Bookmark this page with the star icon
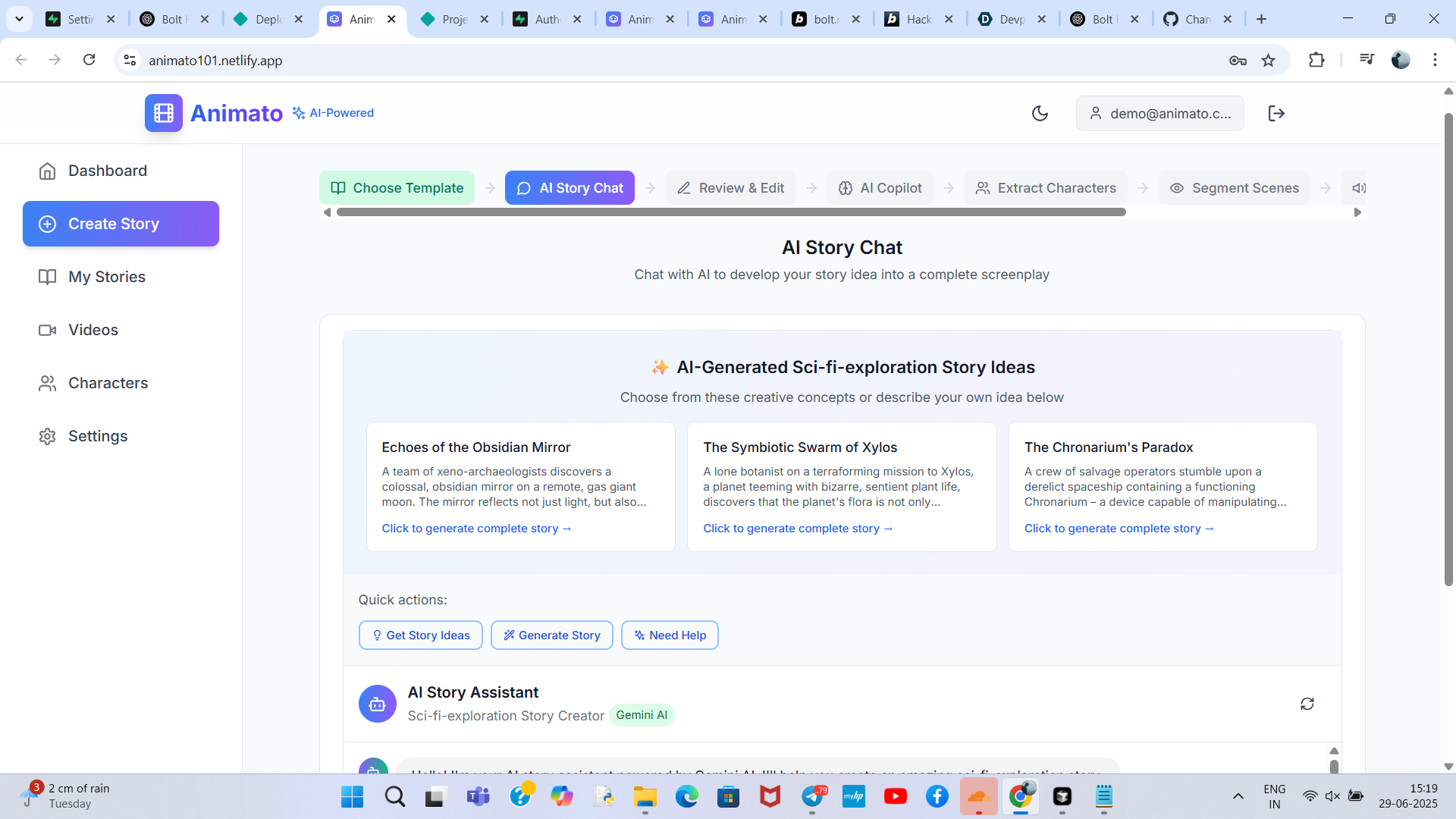The width and height of the screenshot is (1456, 819). pos(1268,61)
